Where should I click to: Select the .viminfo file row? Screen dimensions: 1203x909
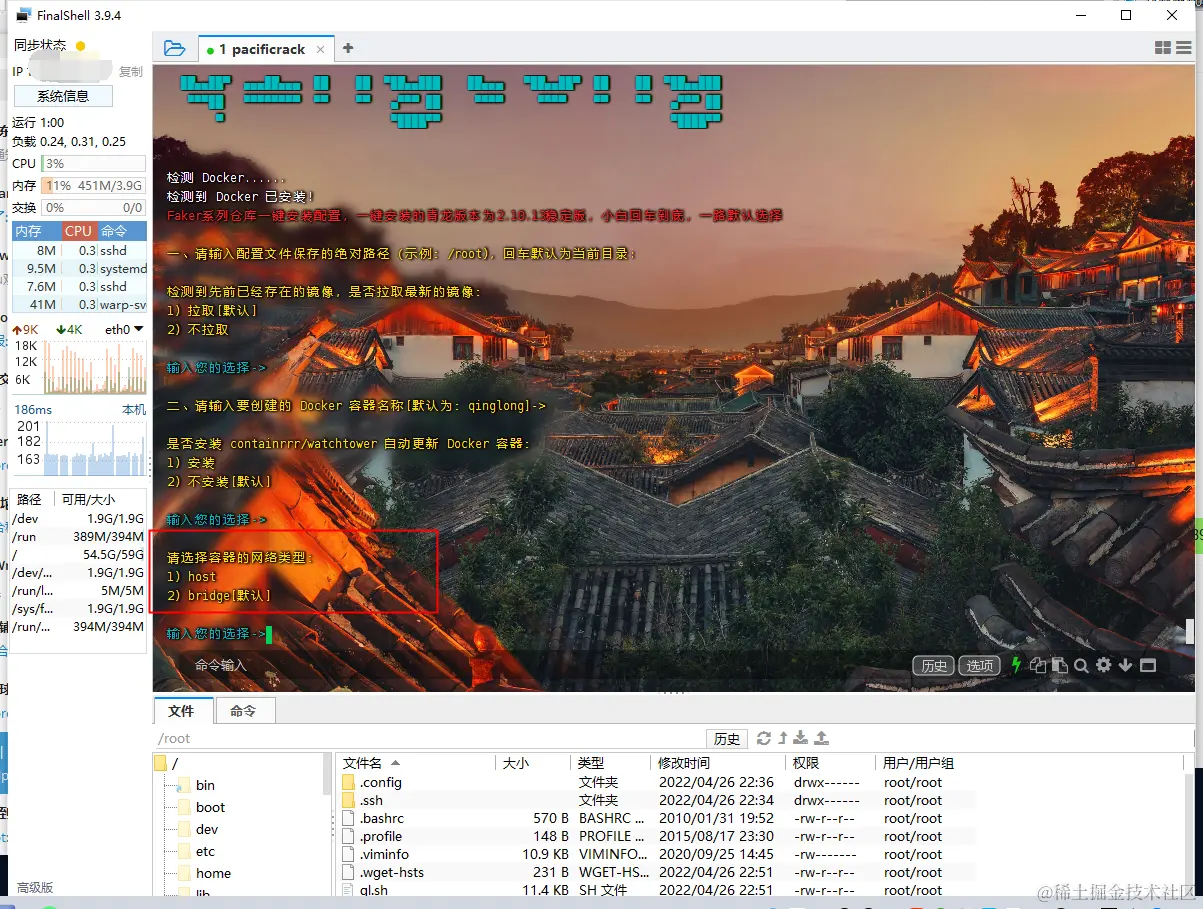click(656, 854)
